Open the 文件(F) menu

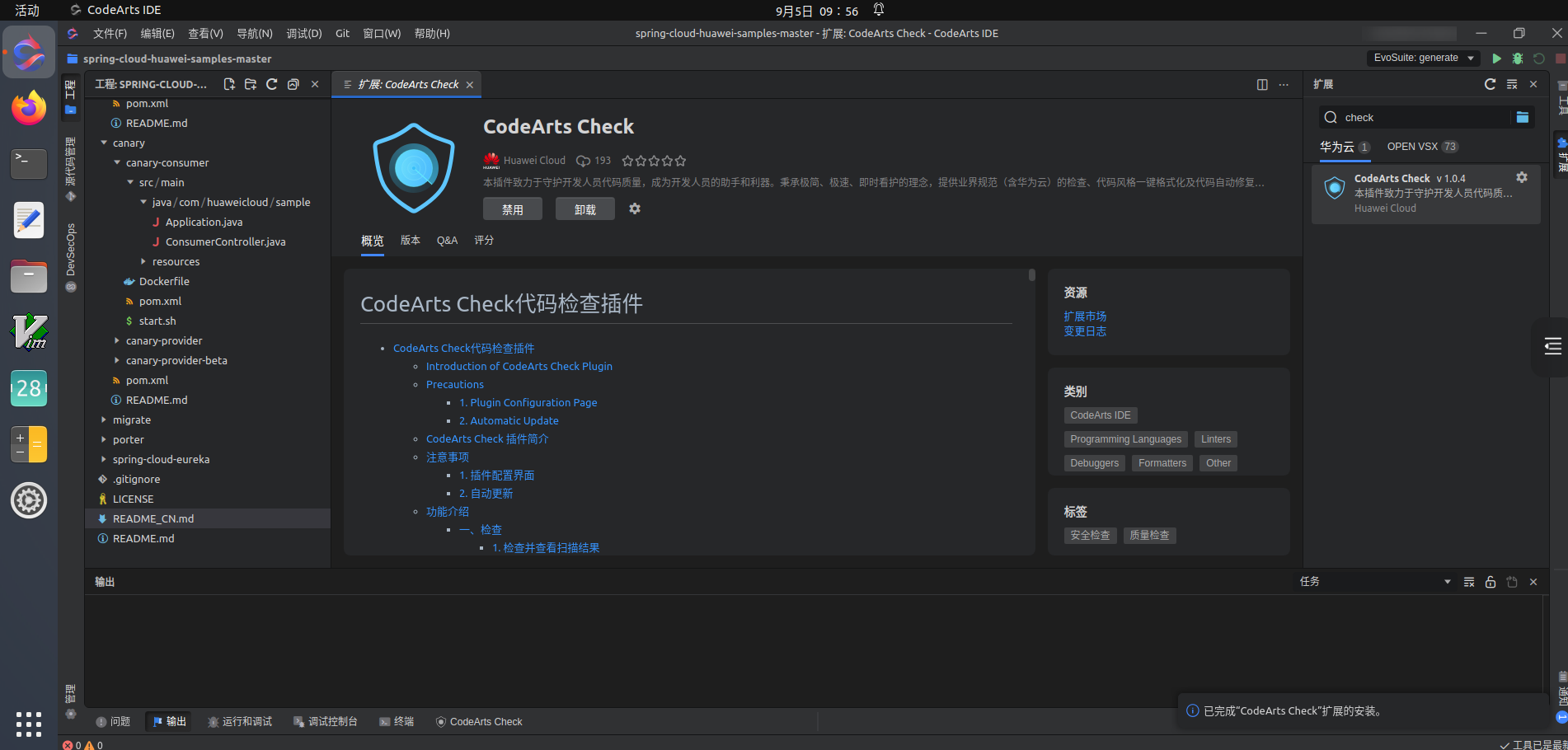tap(110, 34)
